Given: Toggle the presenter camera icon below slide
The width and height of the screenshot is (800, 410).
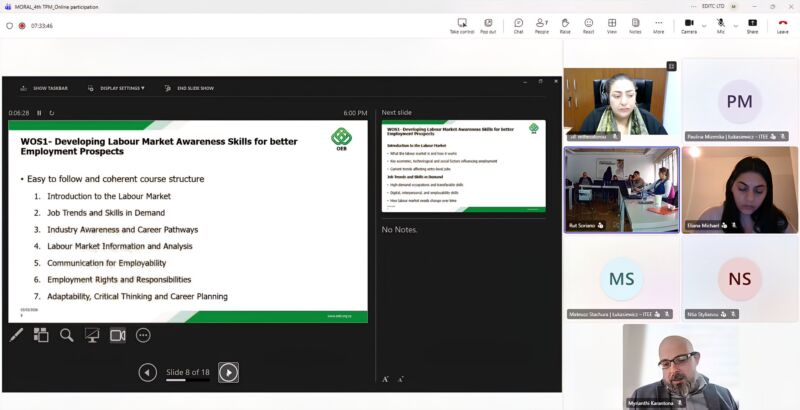Looking at the screenshot, I should (117, 335).
